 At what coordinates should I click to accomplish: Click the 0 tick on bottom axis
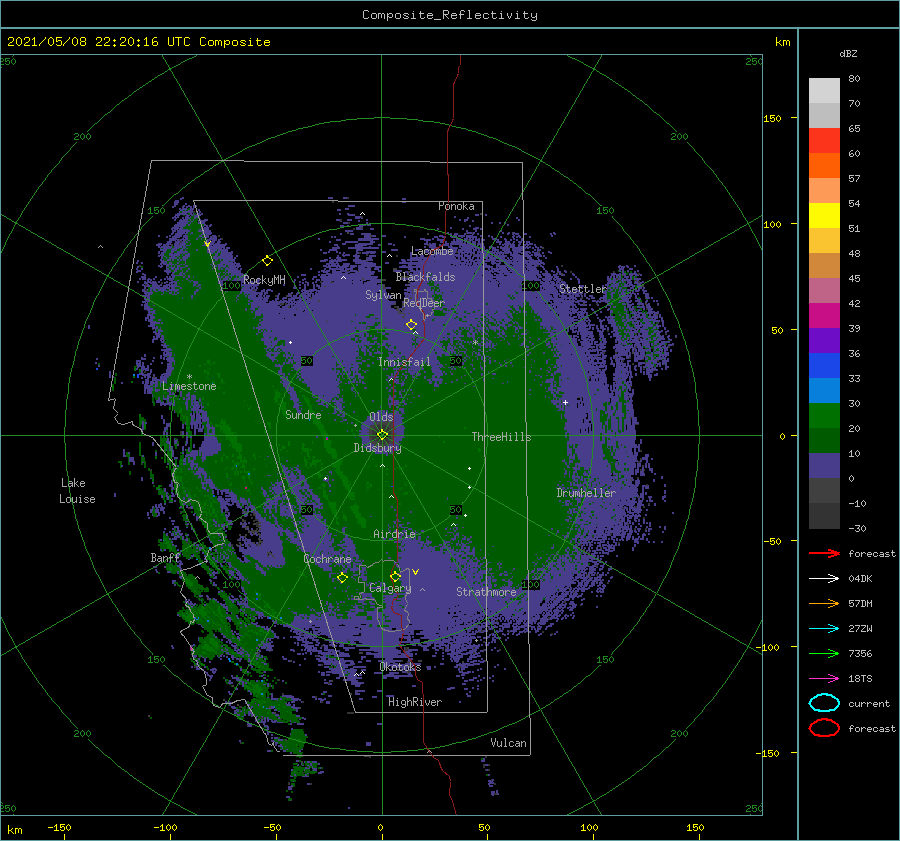pos(380,827)
